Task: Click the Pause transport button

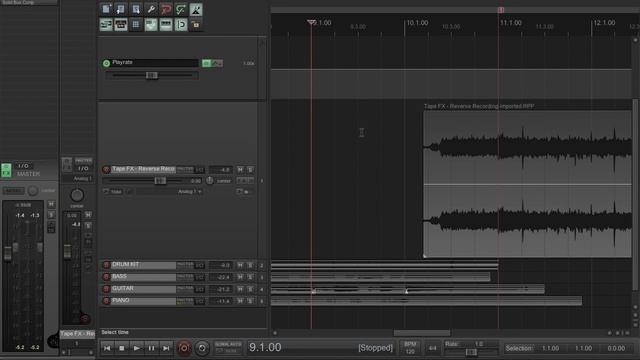Action: pos(151,348)
